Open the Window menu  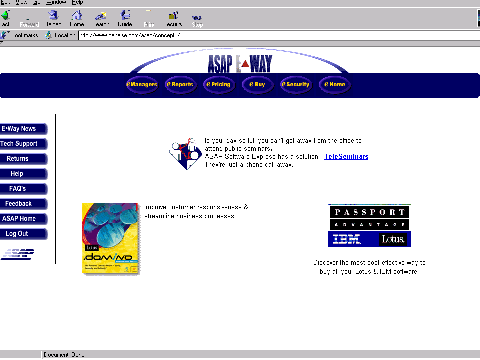[56, 2]
